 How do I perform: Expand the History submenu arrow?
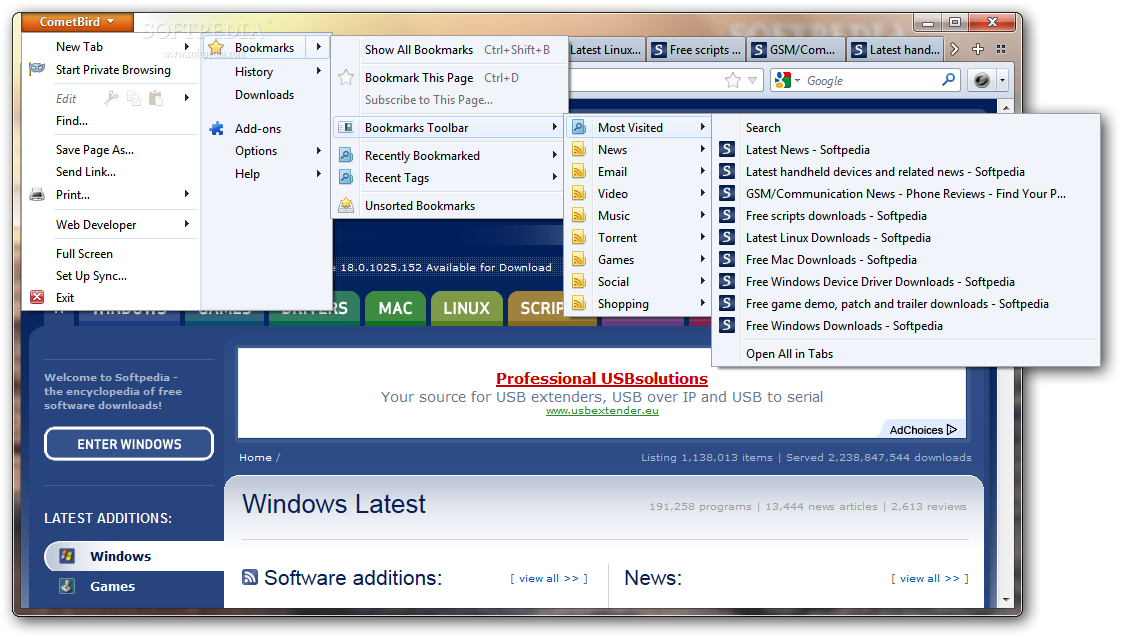tap(318, 71)
